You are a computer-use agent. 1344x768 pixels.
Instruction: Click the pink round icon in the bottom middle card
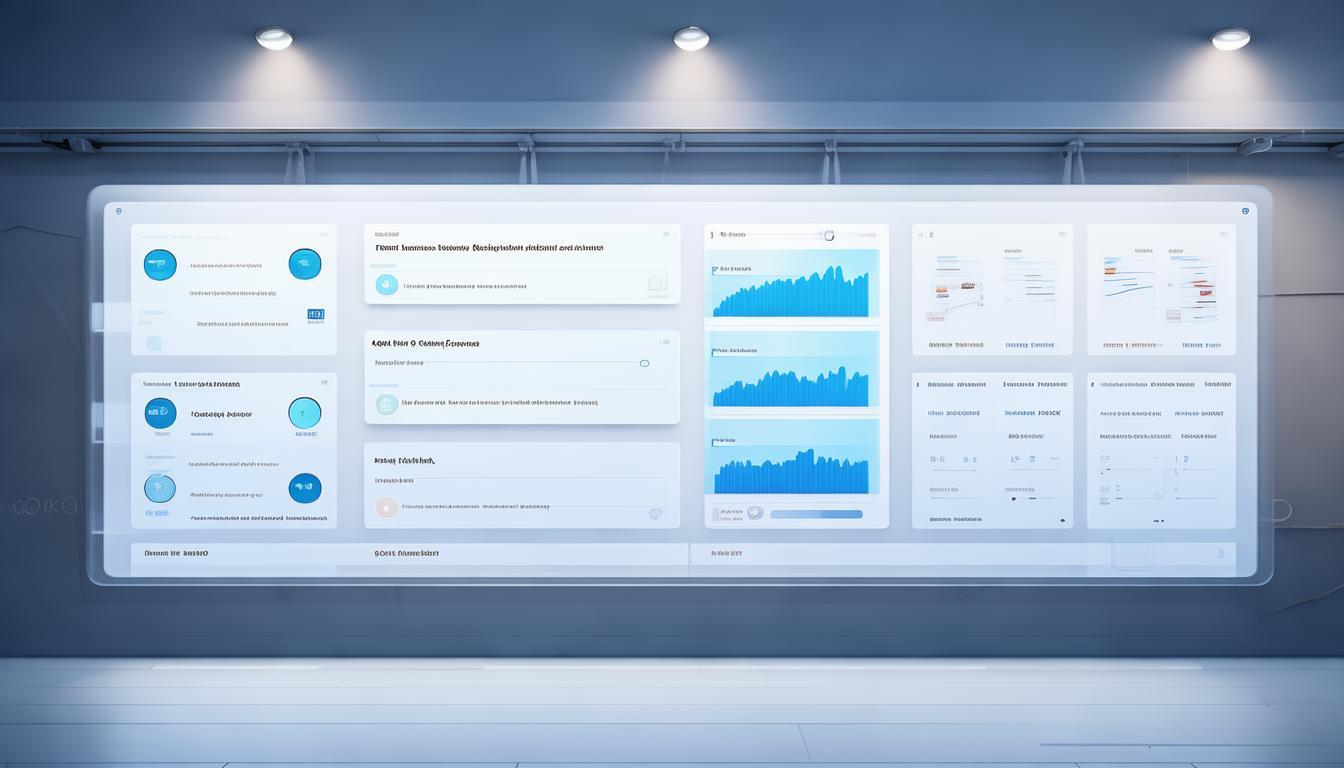pyautogui.click(x=386, y=508)
